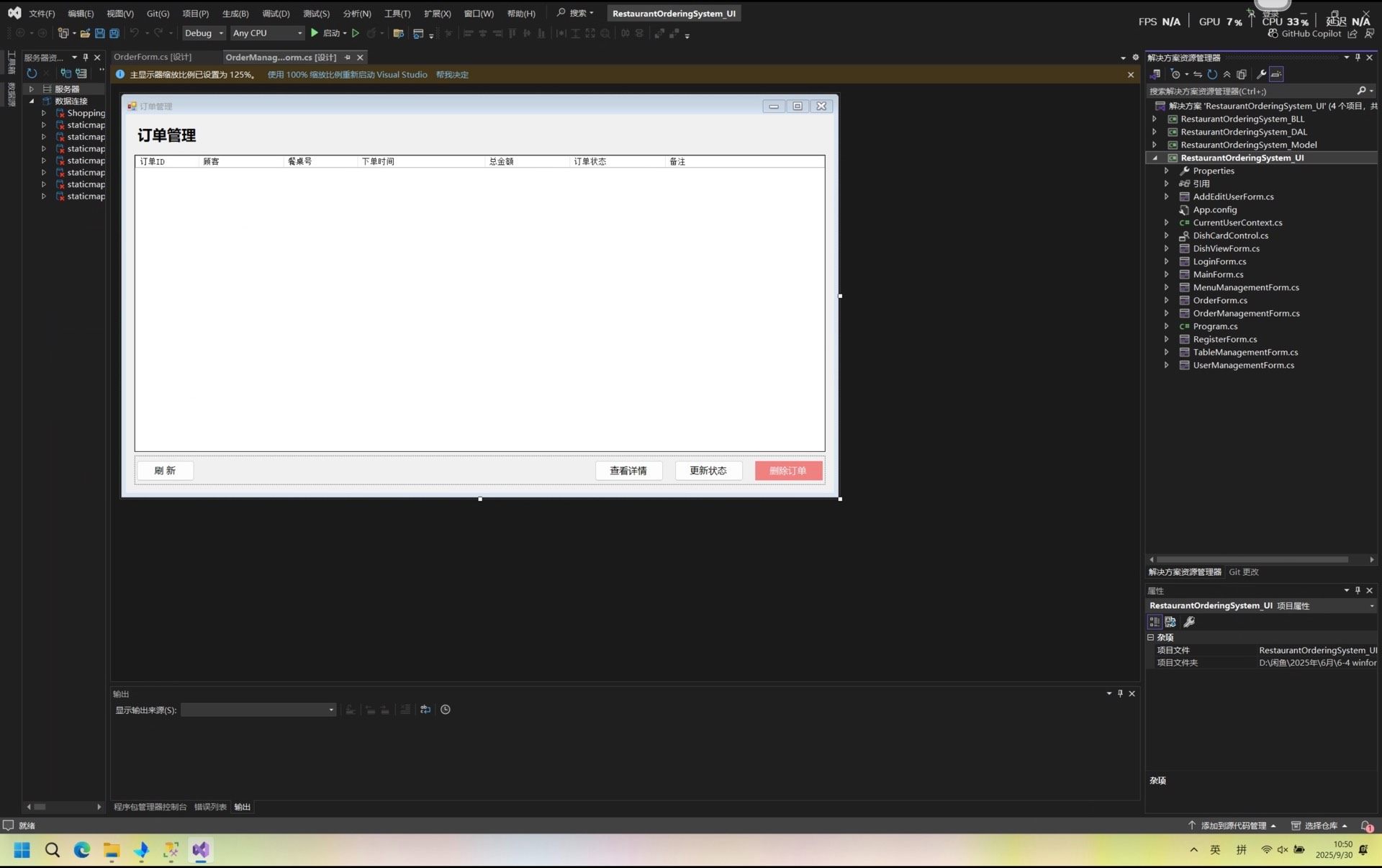Open the output source combo box

pos(258,710)
